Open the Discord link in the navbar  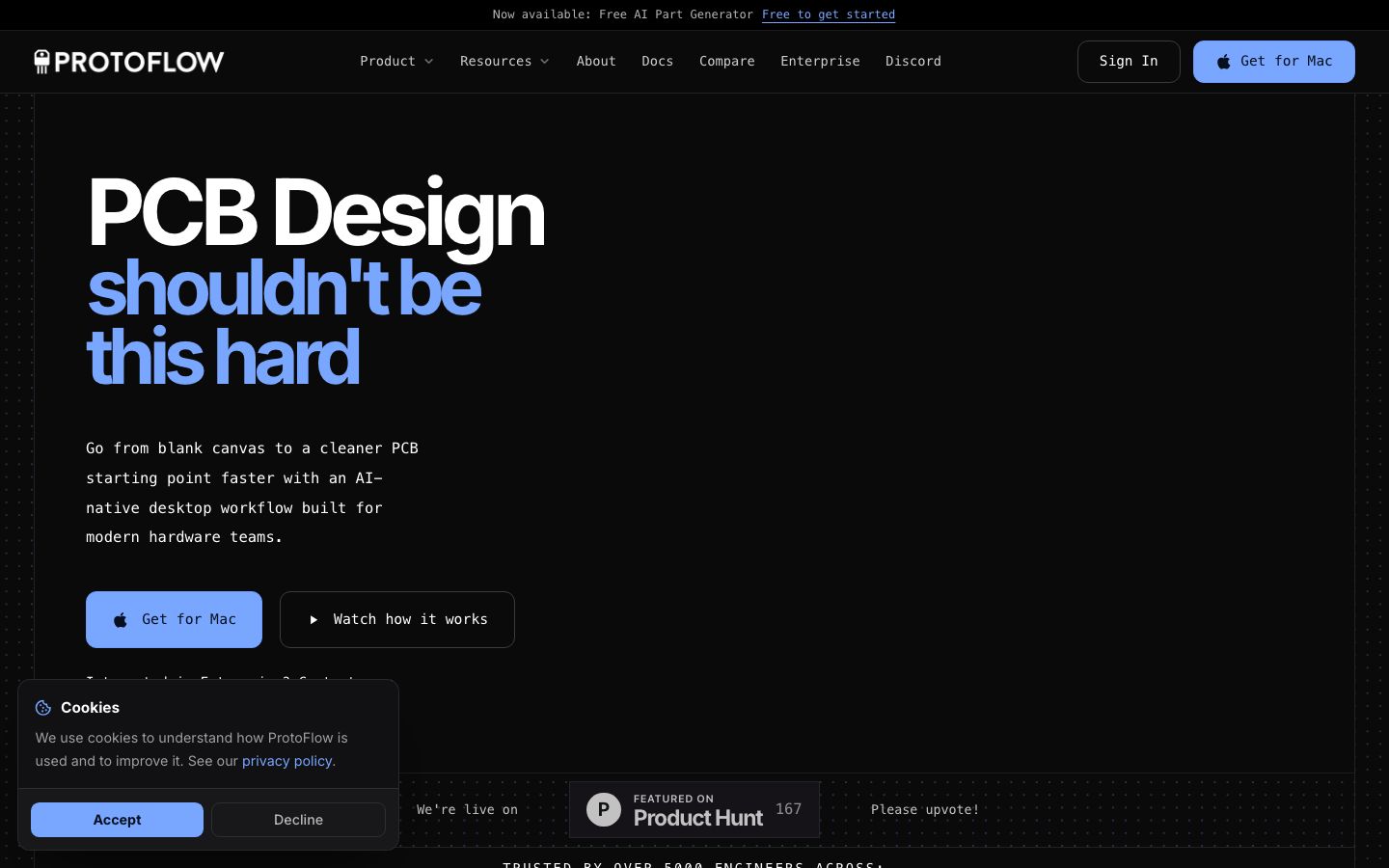pos(913,61)
